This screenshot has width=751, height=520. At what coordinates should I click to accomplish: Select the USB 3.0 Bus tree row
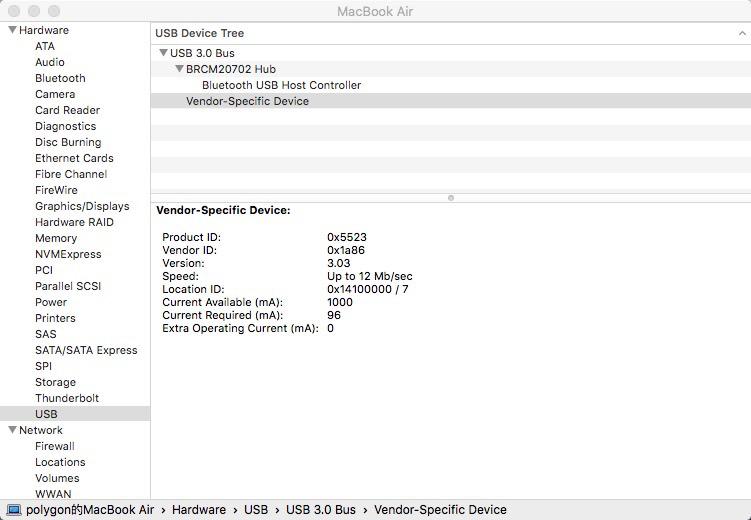[x=451, y=53]
